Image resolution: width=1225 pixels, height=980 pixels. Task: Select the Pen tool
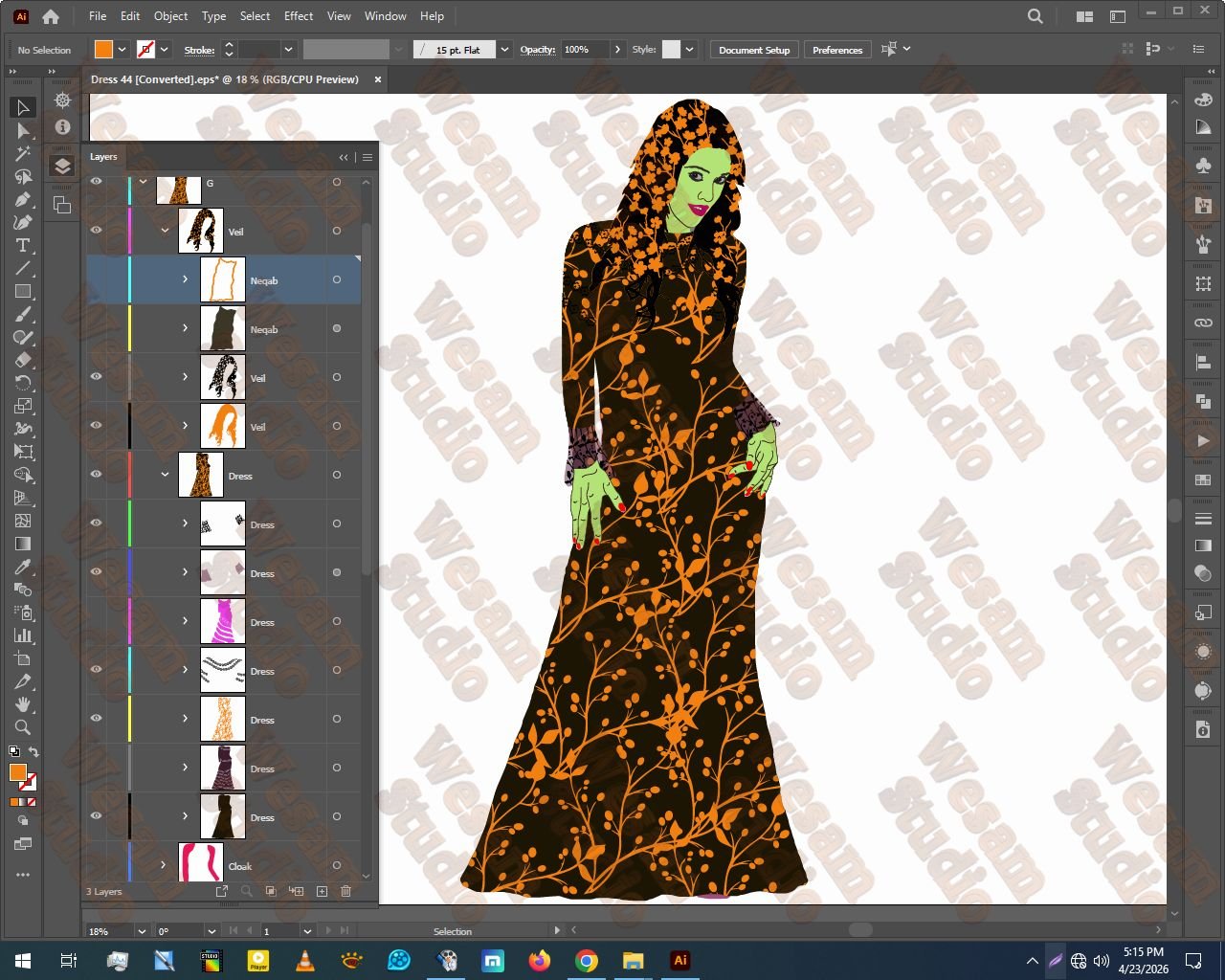[x=23, y=199]
